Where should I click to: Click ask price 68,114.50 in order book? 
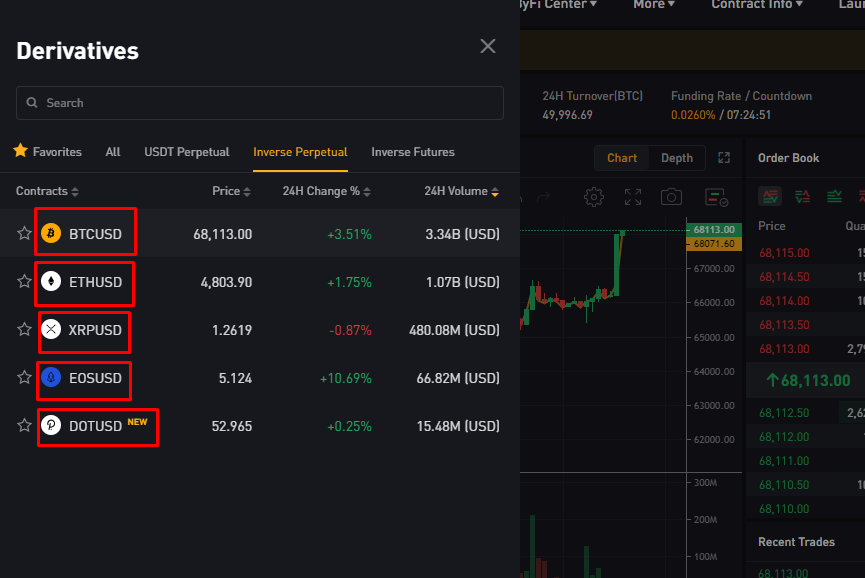(784, 277)
